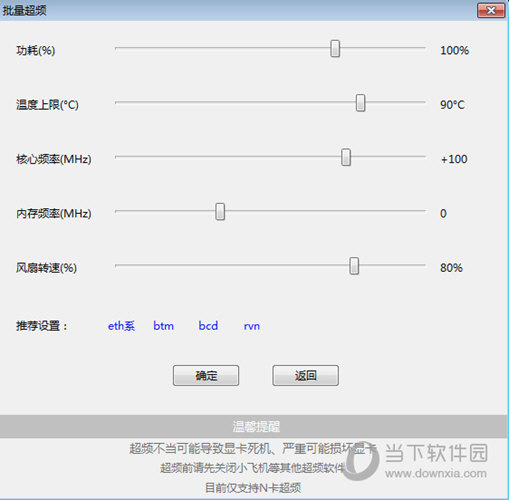
Task: Click the 功耗(%) slider handle
Action: pyautogui.click(x=335, y=49)
